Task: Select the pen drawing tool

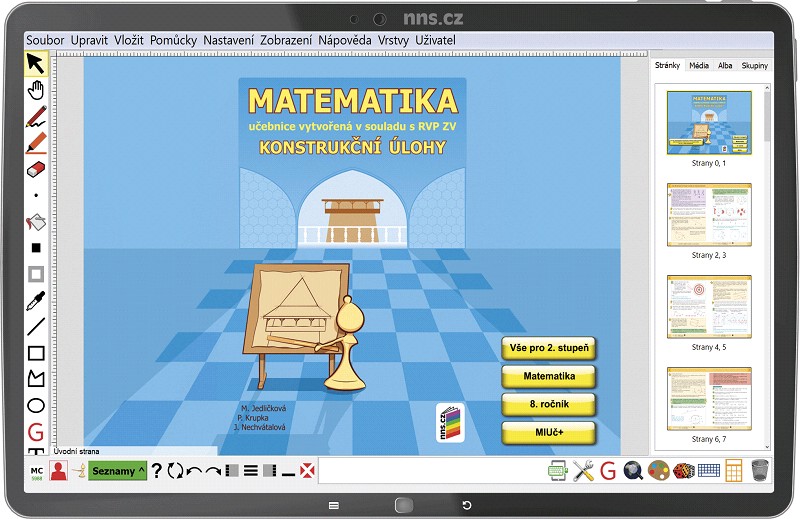Action: (36, 116)
